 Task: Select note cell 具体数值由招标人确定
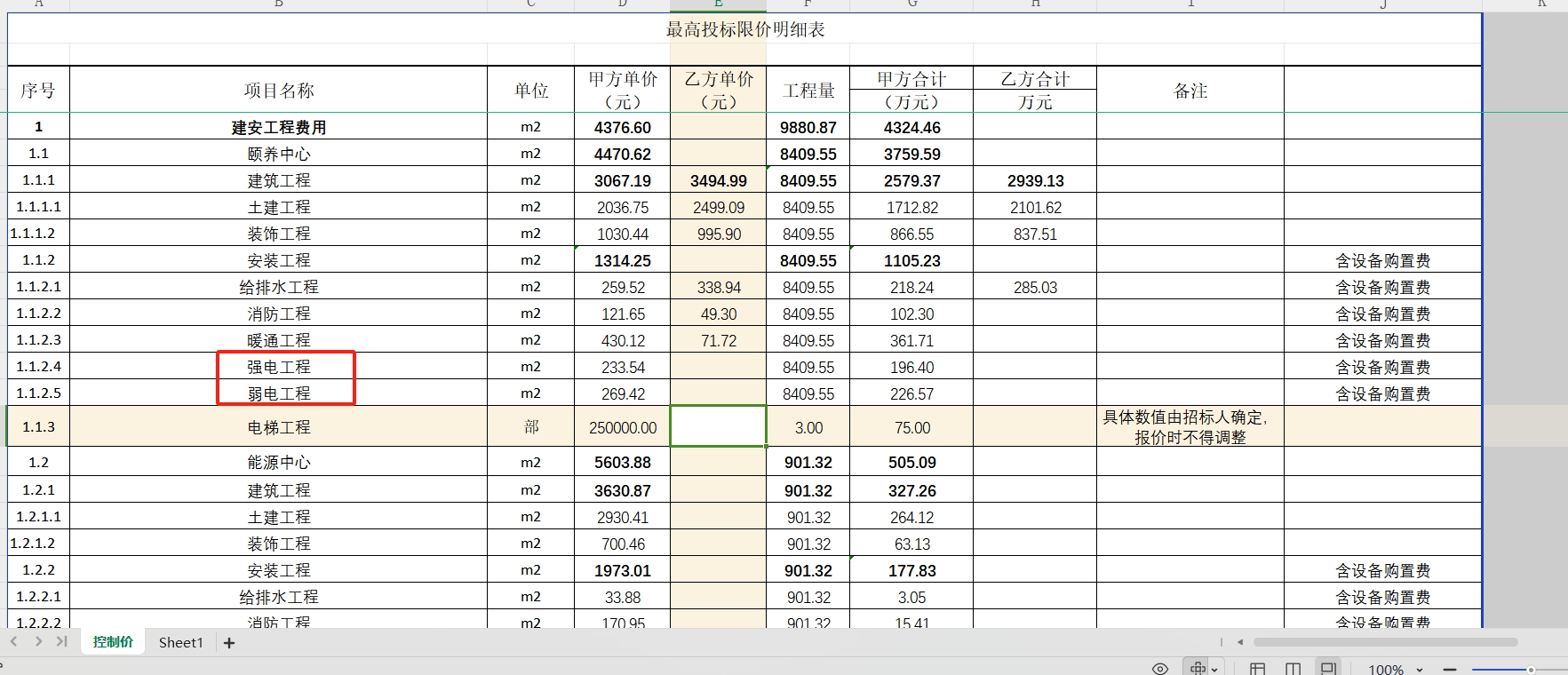coord(1190,427)
